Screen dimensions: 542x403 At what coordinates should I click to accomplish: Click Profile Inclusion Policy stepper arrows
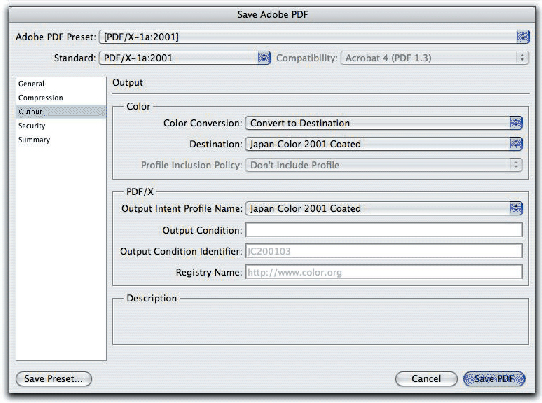pyautogui.click(x=516, y=165)
